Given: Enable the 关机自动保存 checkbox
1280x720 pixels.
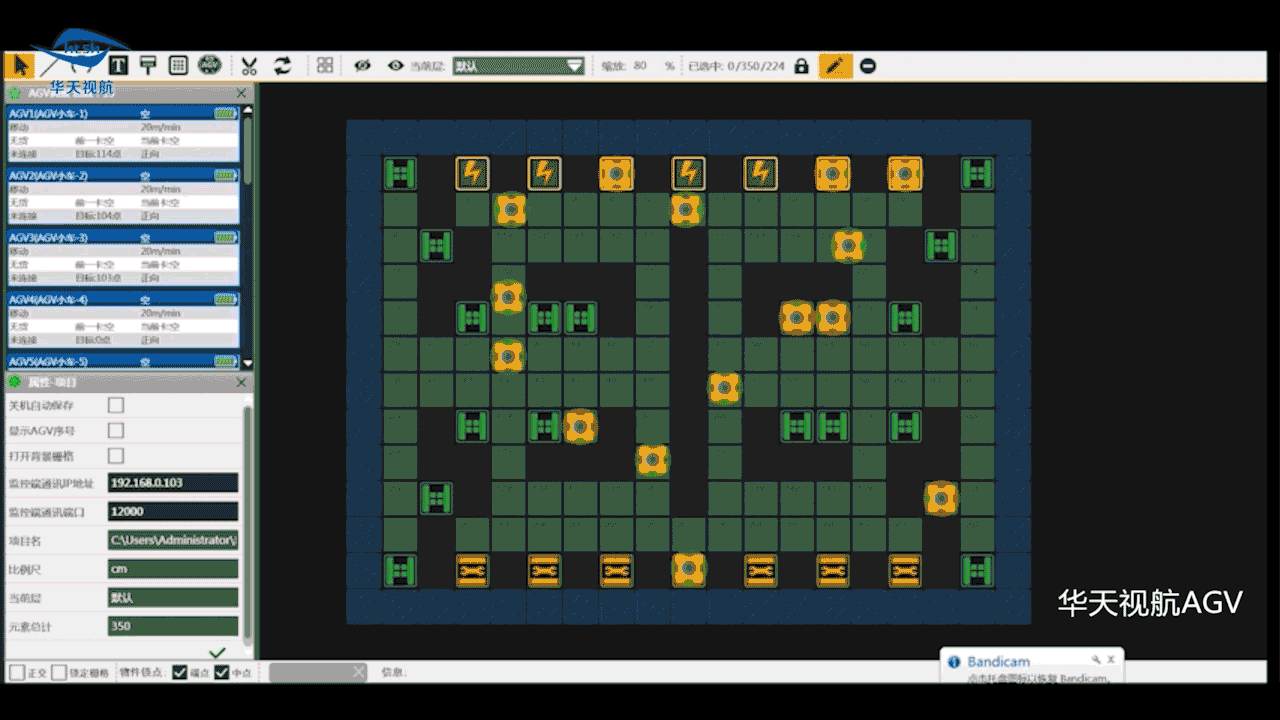Looking at the screenshot, I should pos(116,405).
